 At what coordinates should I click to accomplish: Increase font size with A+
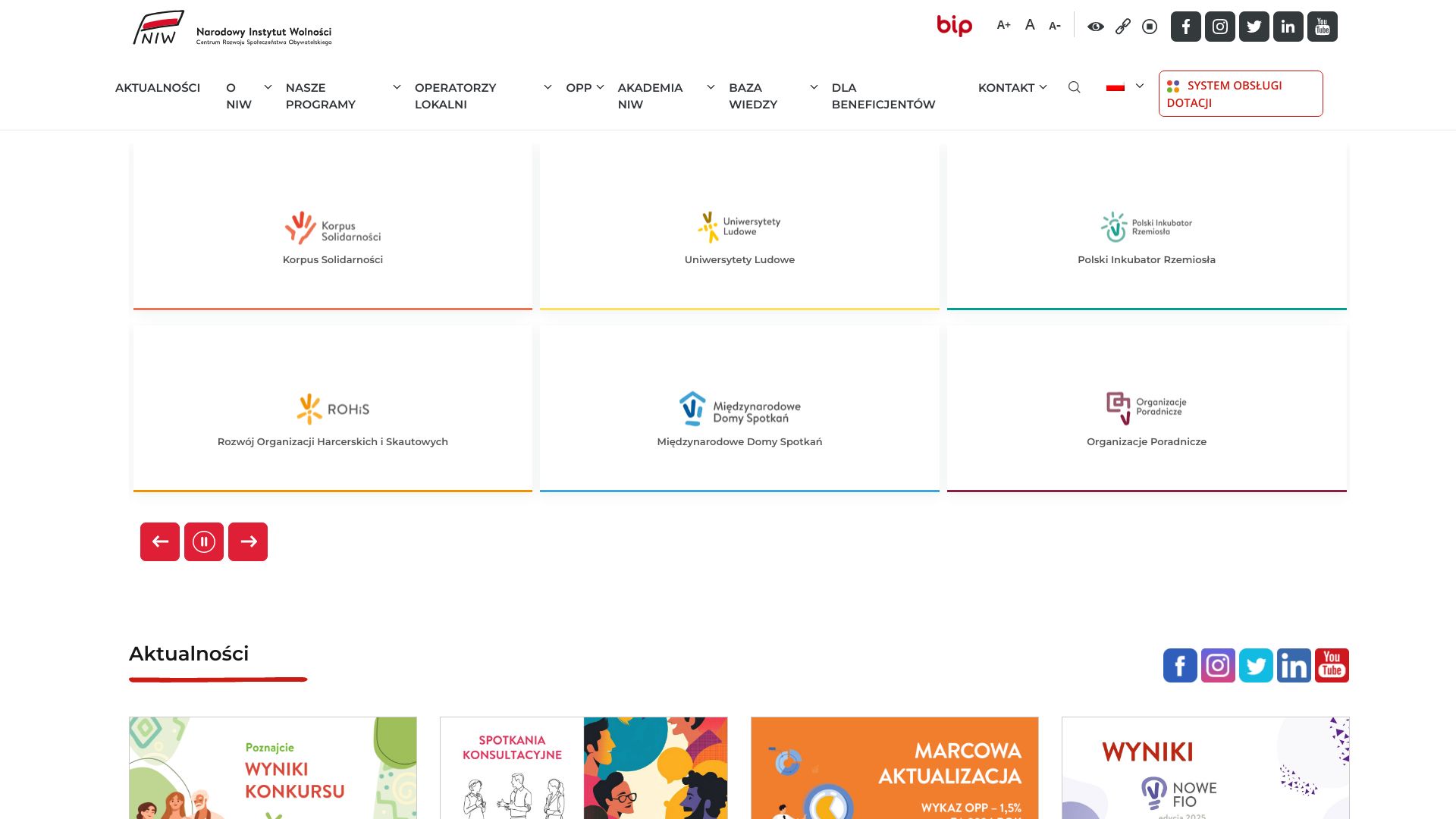click(x=1003, y=25)
